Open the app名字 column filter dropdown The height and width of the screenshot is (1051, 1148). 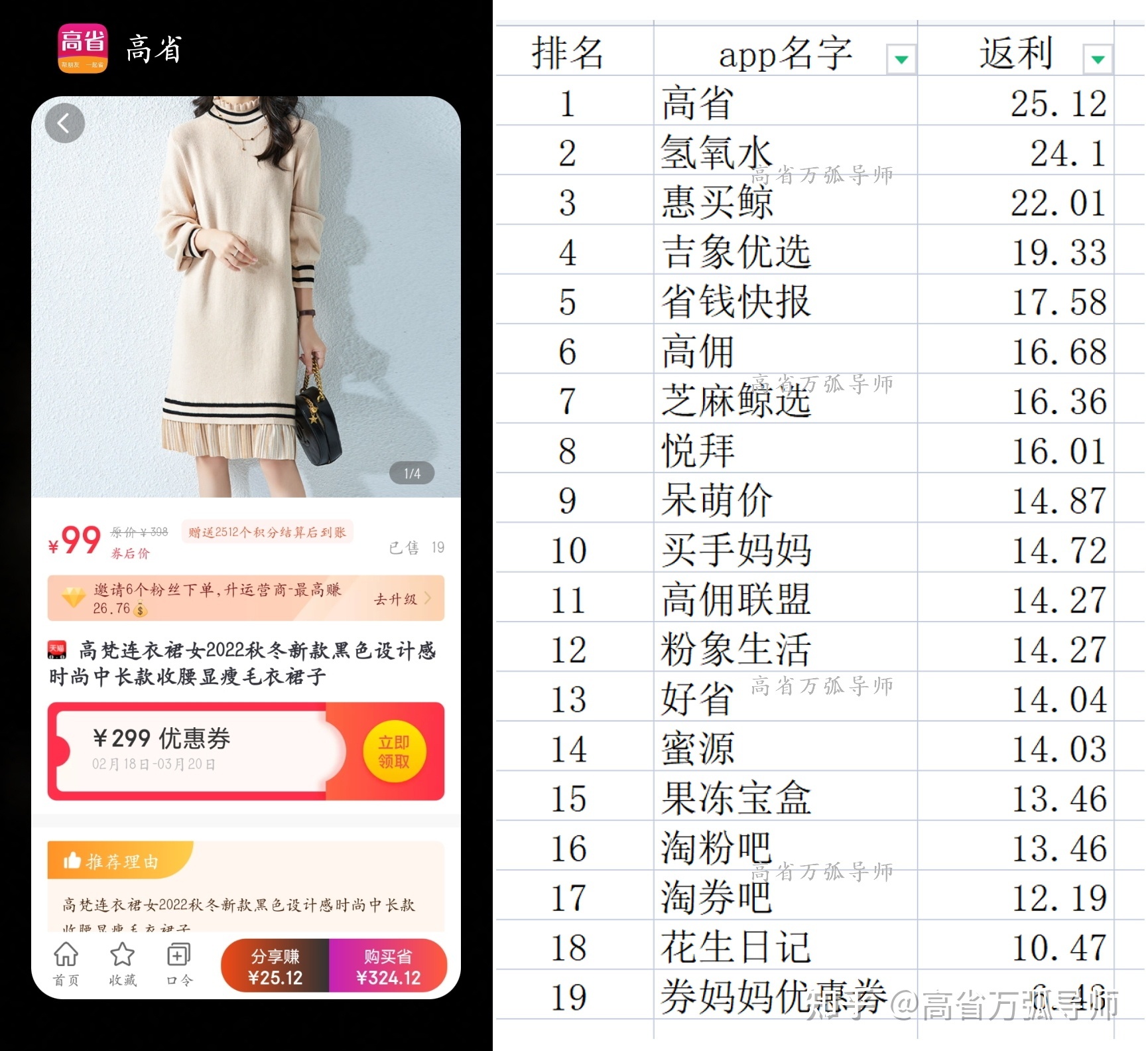901,59
